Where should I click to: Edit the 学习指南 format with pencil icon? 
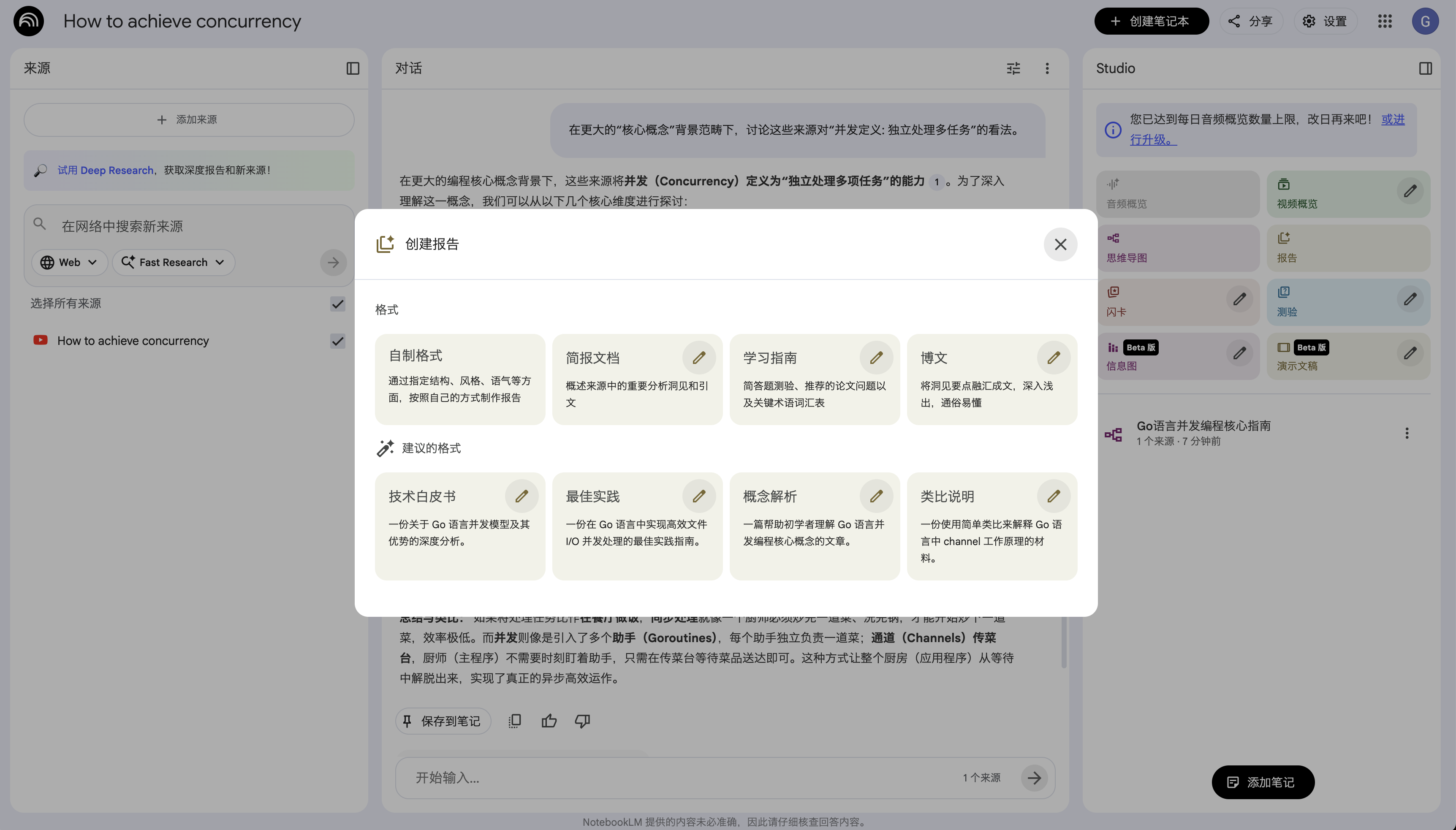pos(876,357)
